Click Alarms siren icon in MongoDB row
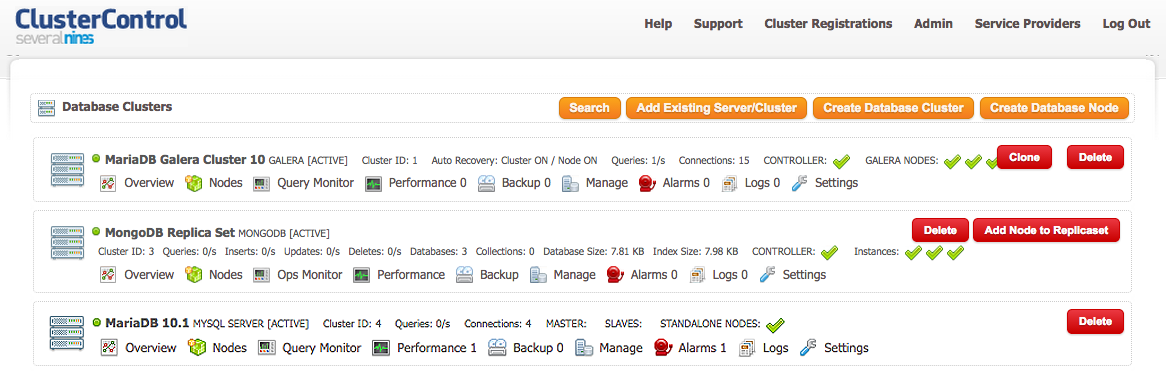 pos(615,275)
